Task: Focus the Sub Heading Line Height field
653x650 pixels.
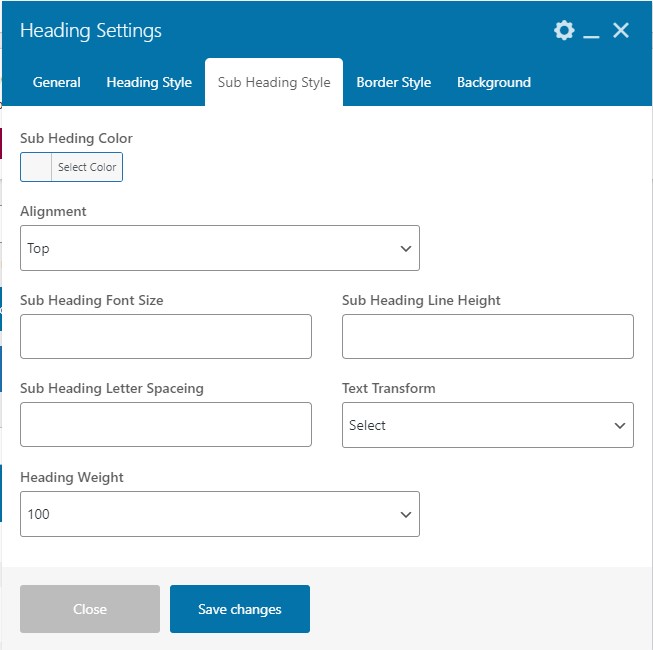Action: tap(487, 337)
